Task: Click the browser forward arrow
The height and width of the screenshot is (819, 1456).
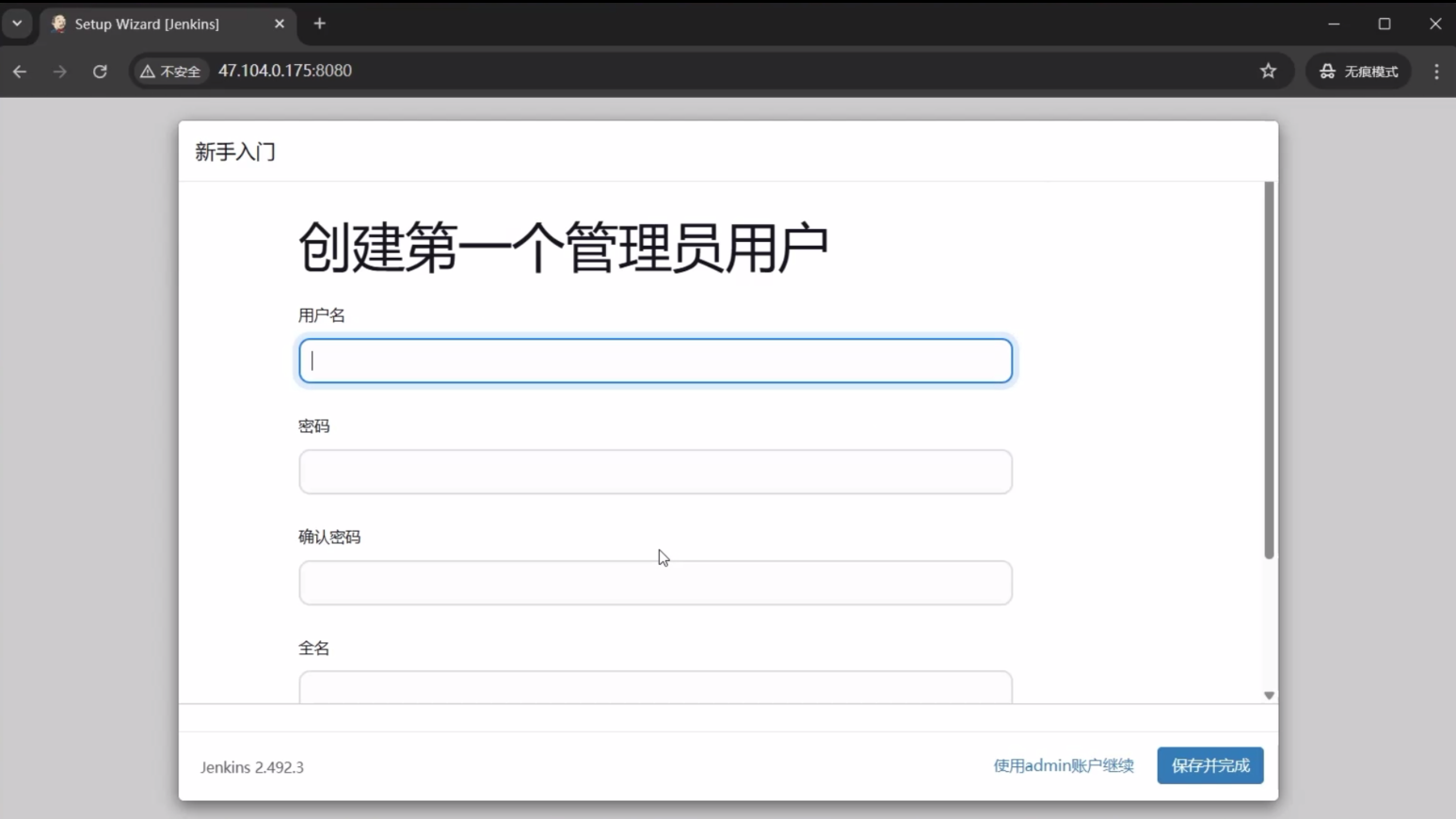Action: (x=60, y=72)
